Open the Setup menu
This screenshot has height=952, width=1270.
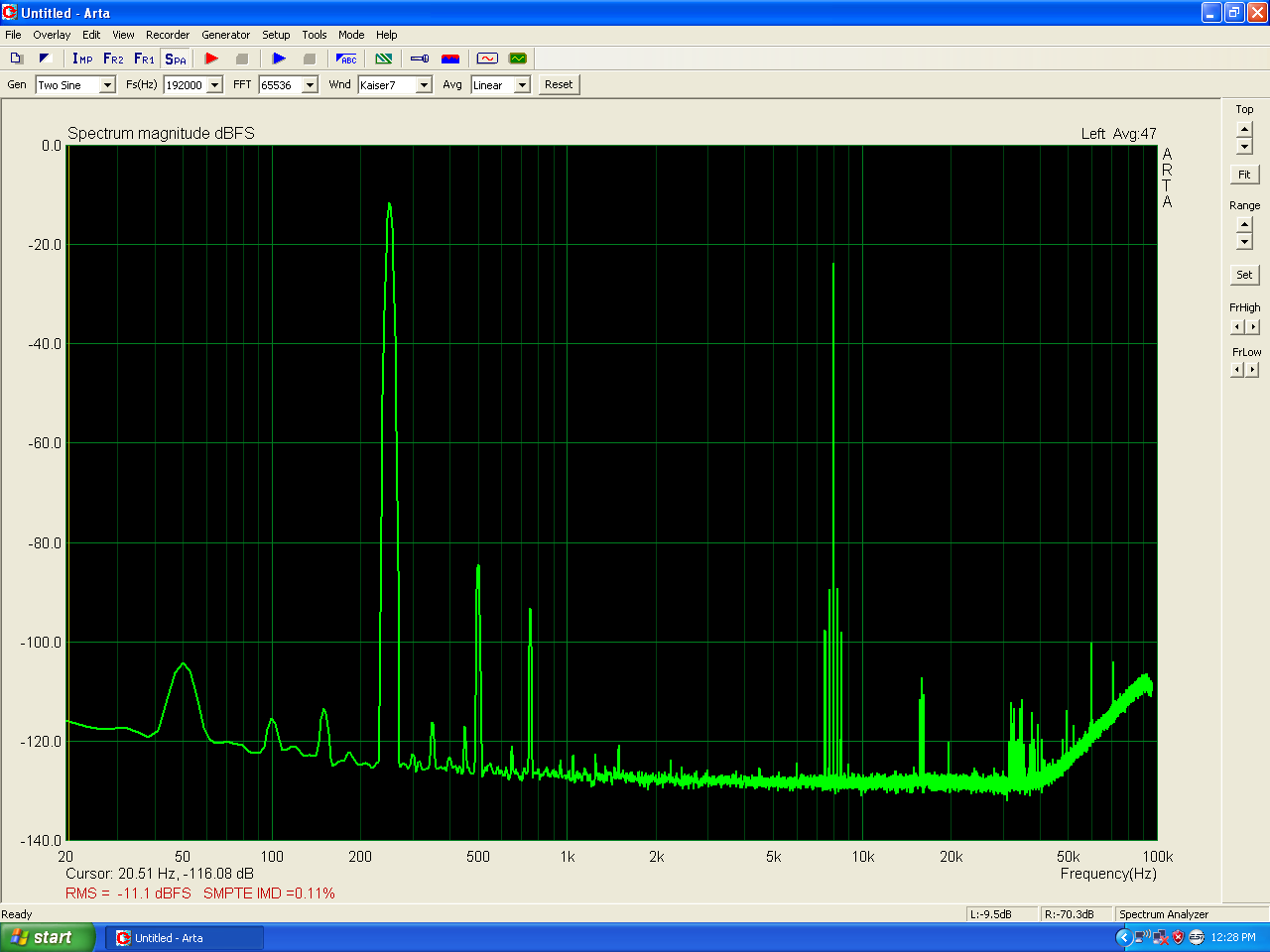click(276, 35)
